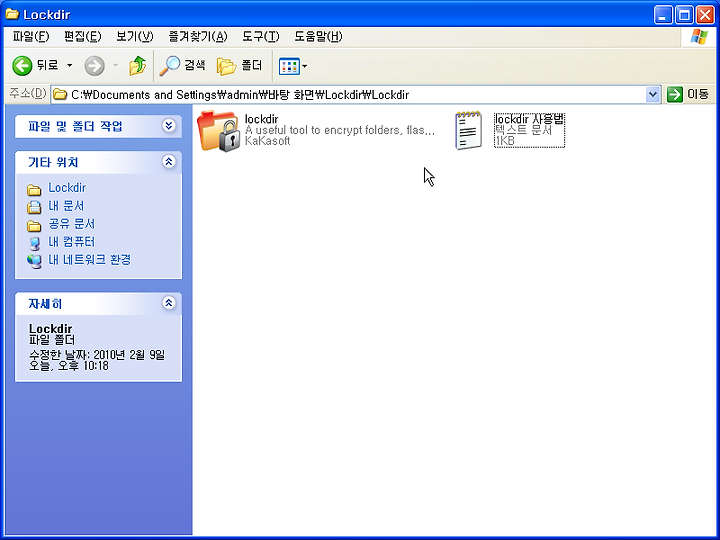The image size is (720, 540).
Task: Click the 주소(D) address label
Action: point(28,94)
